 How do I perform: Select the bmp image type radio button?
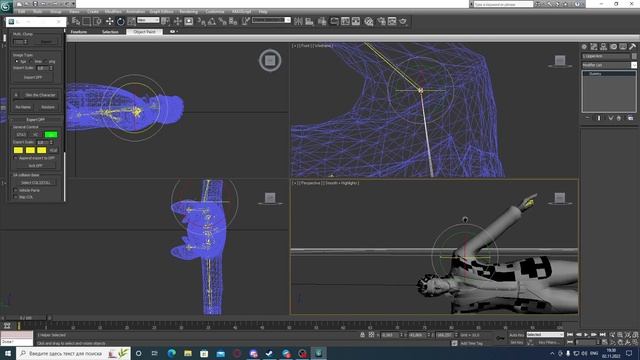pyautogui.click(x=31, y=61)
